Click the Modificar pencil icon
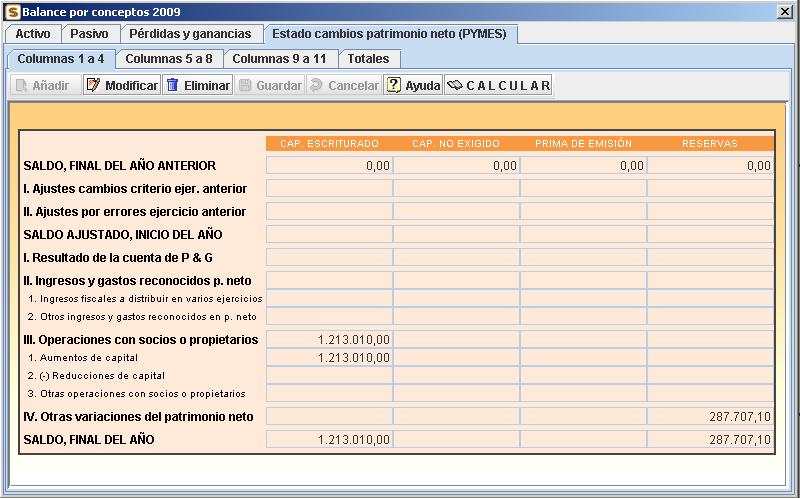This screenshot has width=800, height=498. (93, 85)
